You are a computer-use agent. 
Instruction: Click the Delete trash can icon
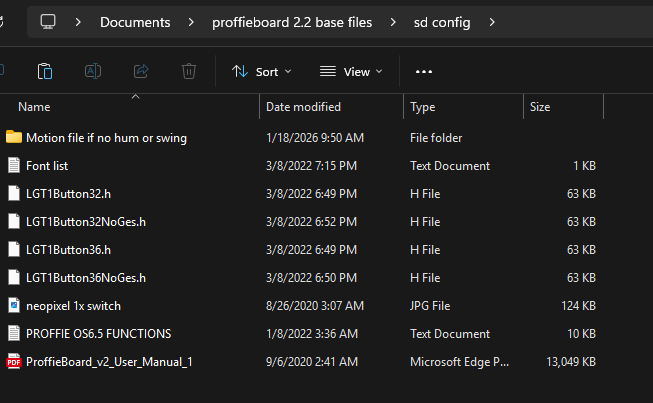pyautogui.click(x=189, y=71)
